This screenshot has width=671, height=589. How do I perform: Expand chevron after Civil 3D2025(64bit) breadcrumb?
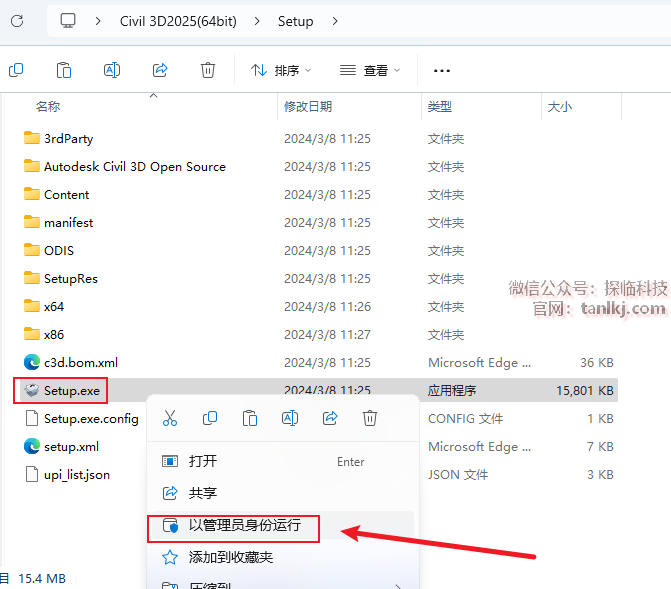(x=257, y=21)
